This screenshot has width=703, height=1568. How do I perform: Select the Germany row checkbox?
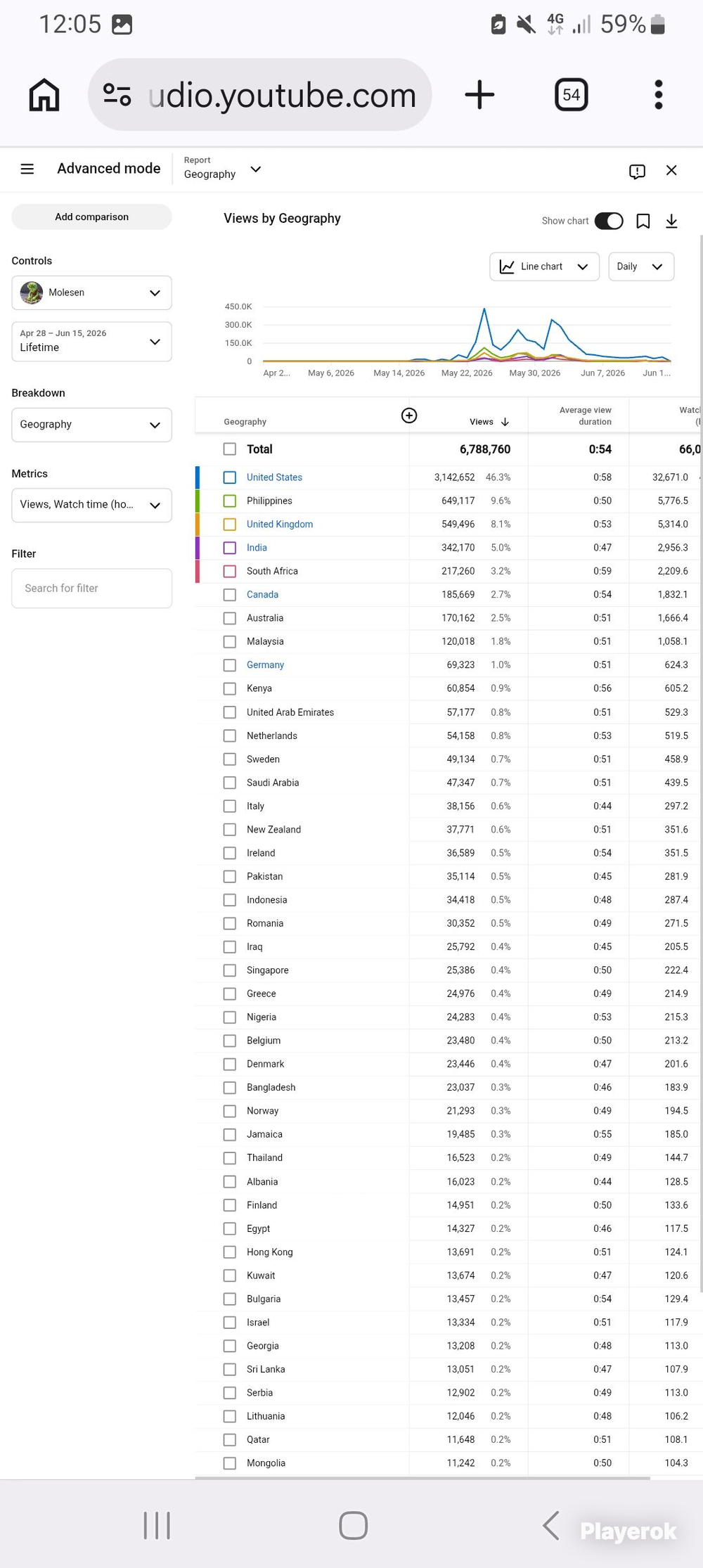click(x=230, y=665)
